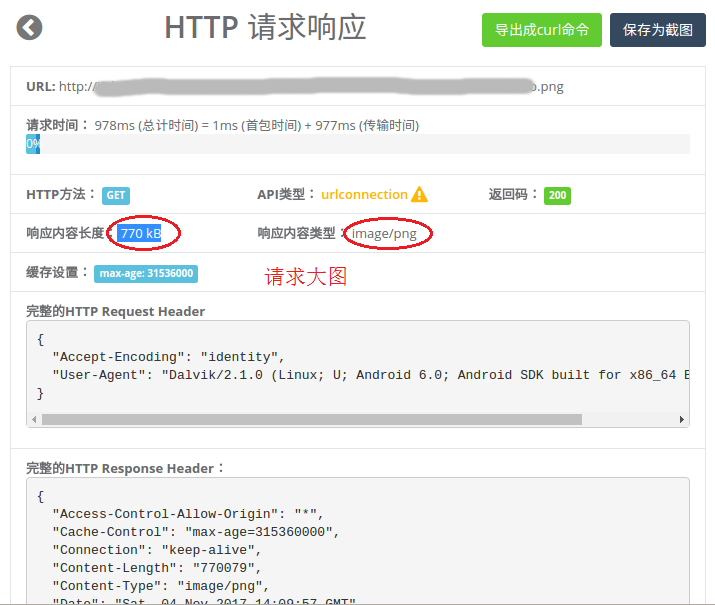The width and height of the screenshot is (715, 605).
Task: Click the image/png content type value
Action: pos(384,234)
